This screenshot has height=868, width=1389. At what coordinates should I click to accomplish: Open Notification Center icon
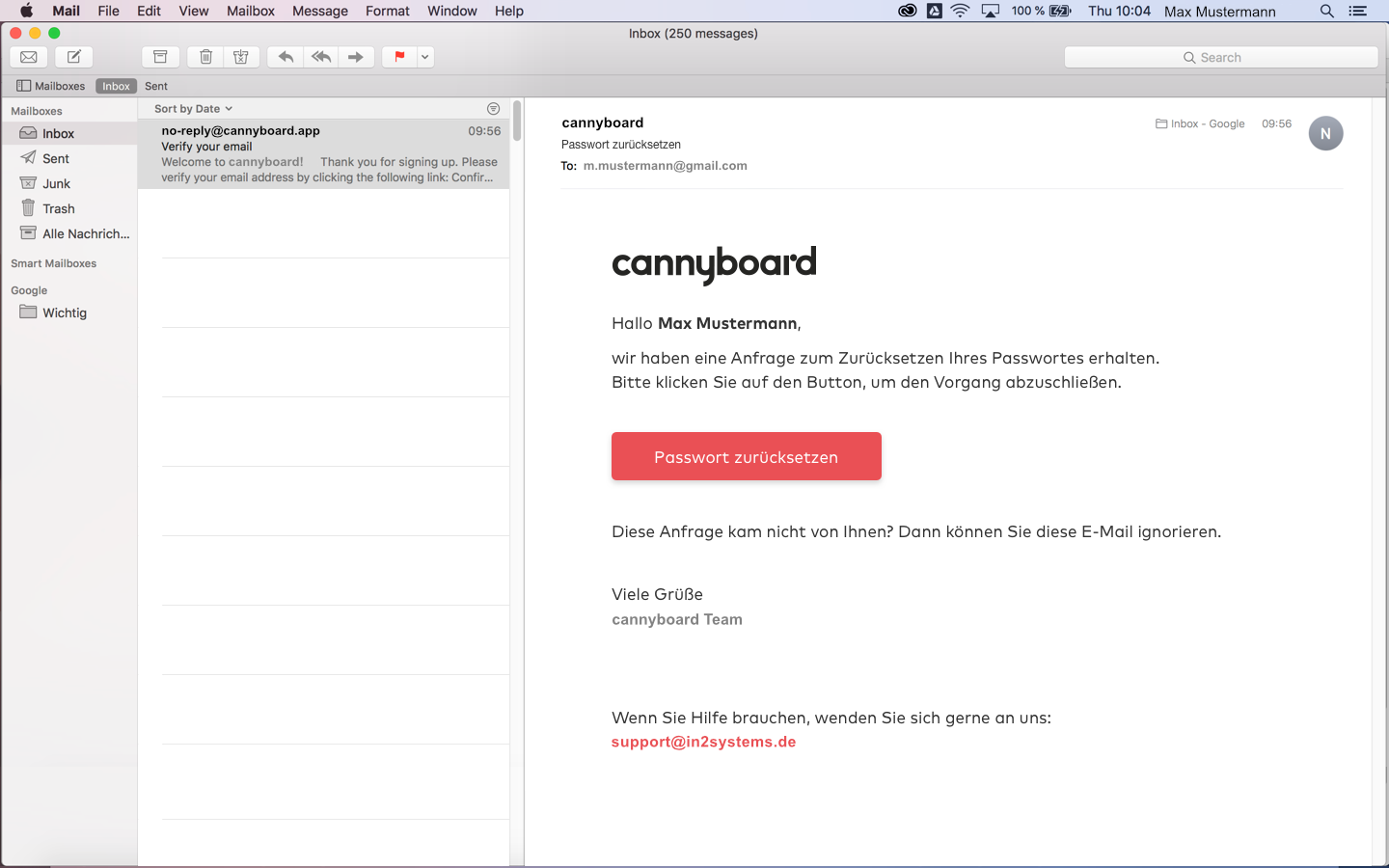(x=1358, y=11)
